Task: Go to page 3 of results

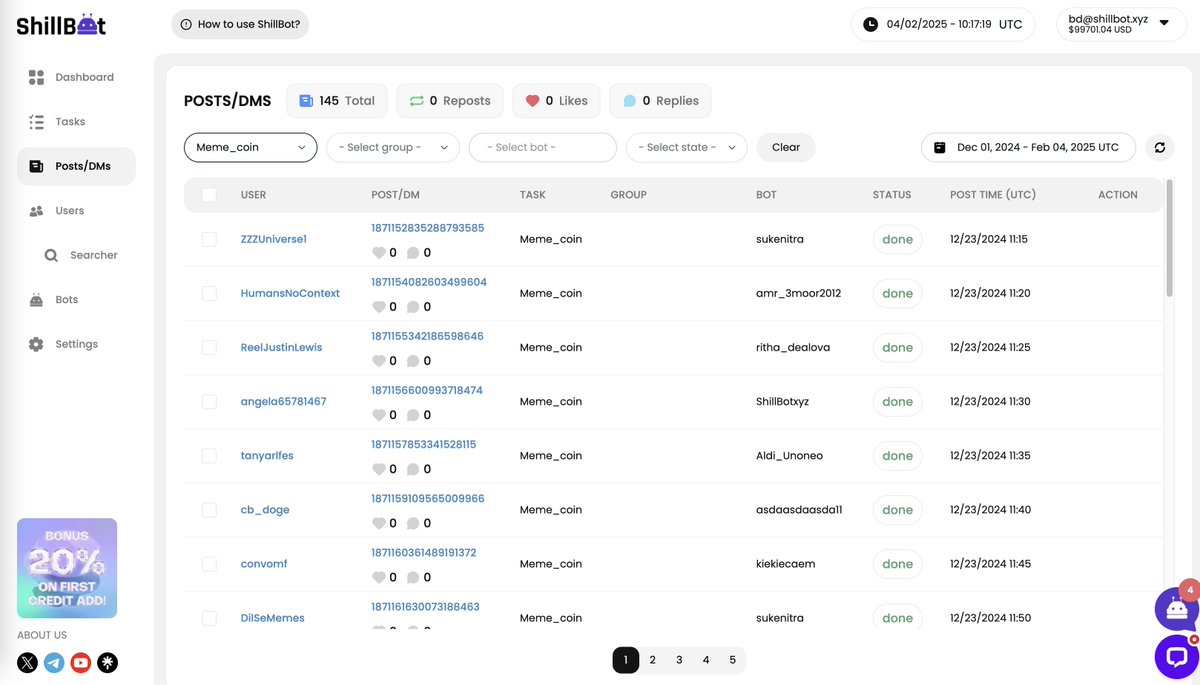Action: tap(679, 660)
